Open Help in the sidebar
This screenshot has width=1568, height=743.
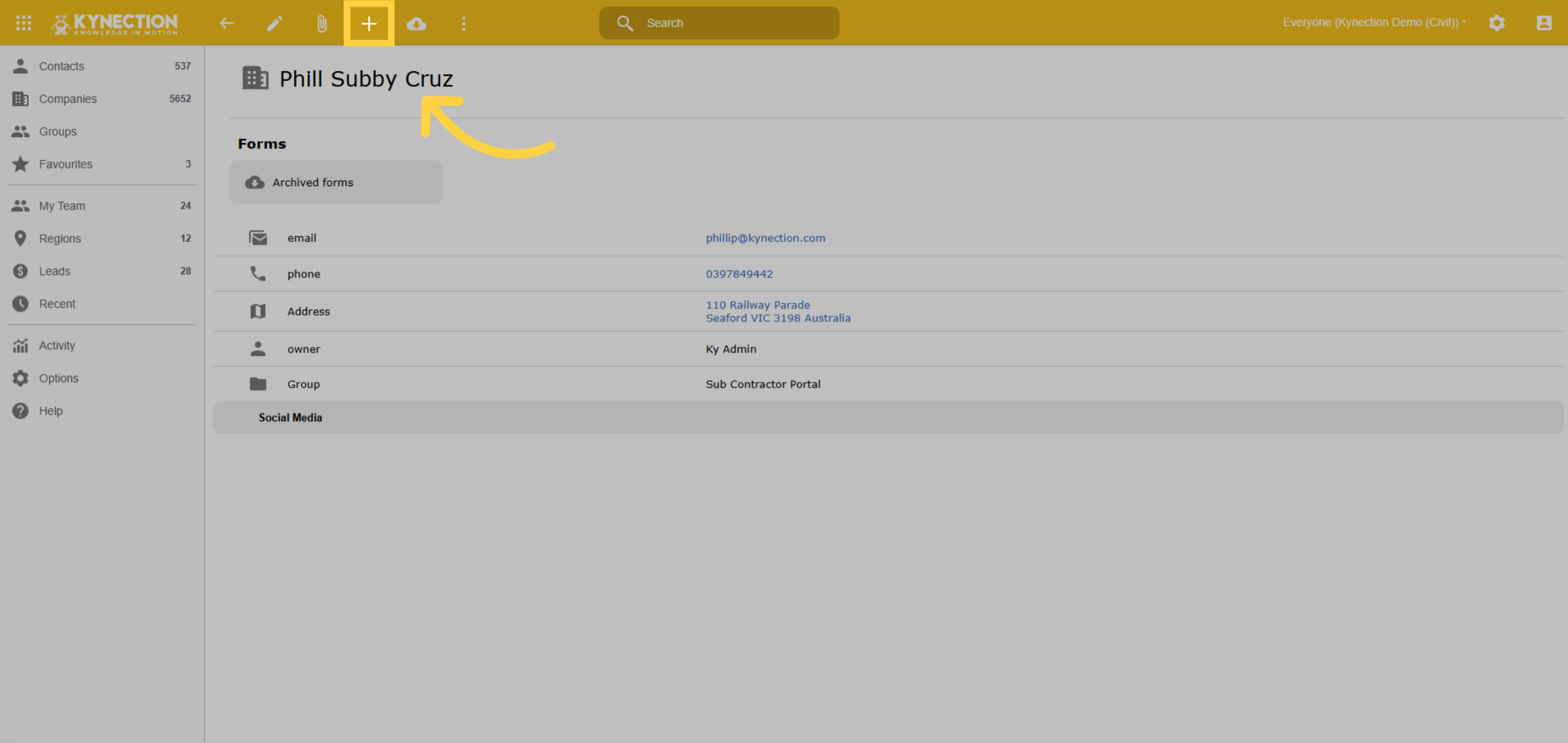[102, 411]
